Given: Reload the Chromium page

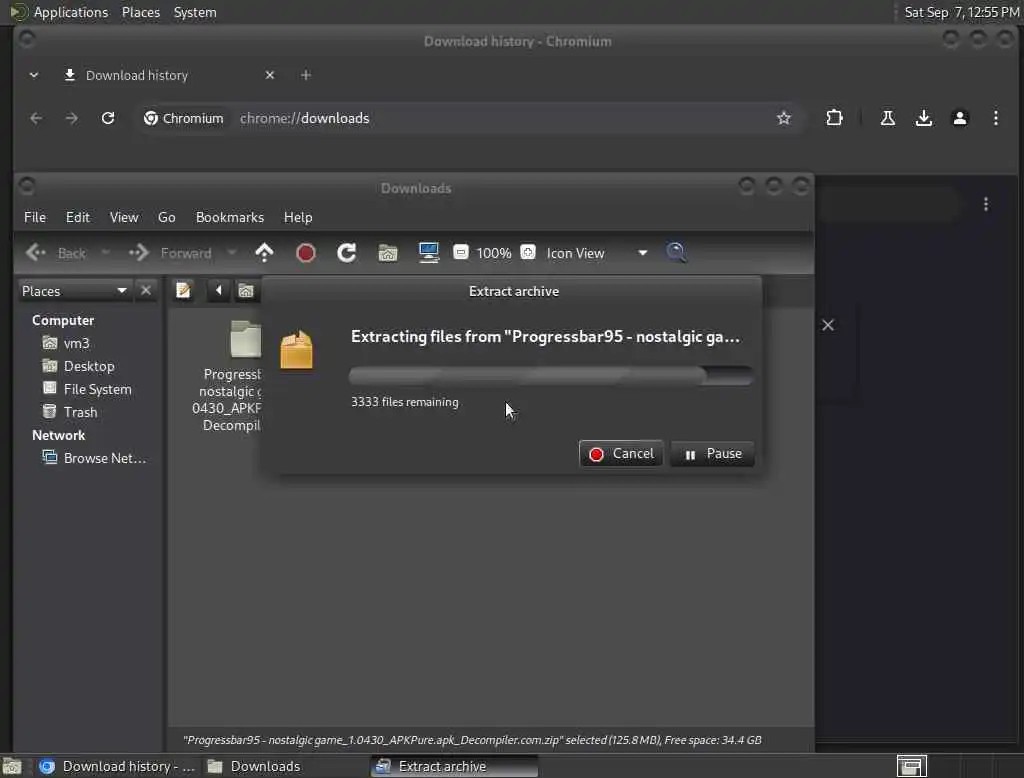Looking at the screenshot, I should click(108, 118).
